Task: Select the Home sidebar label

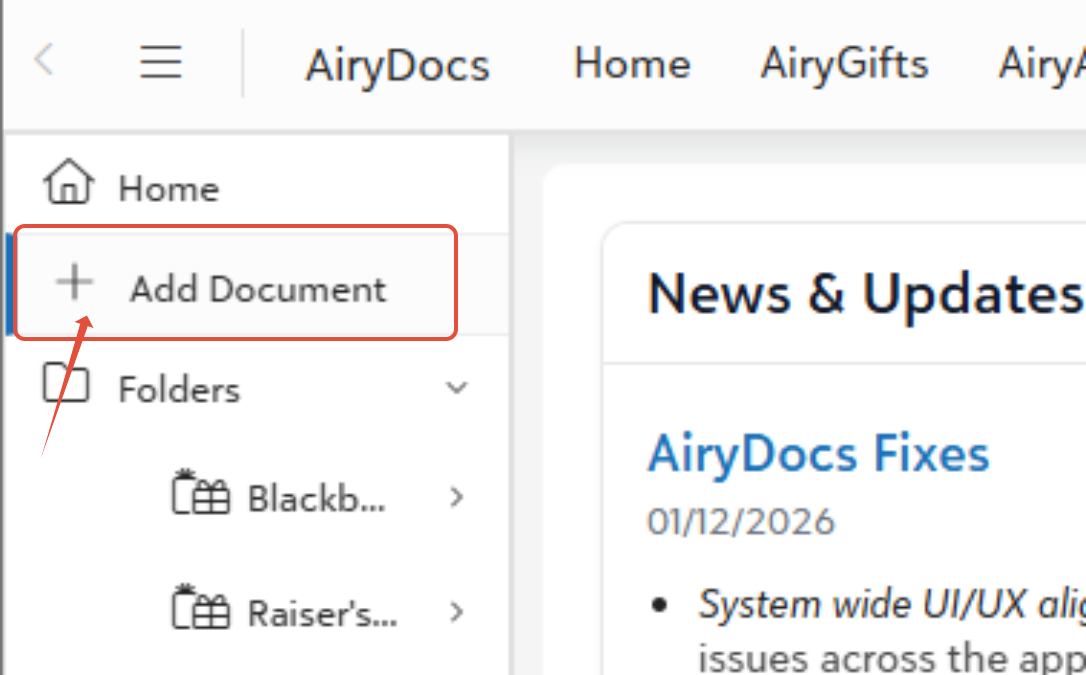Action: pyautogui.click(x=169, y=188)
